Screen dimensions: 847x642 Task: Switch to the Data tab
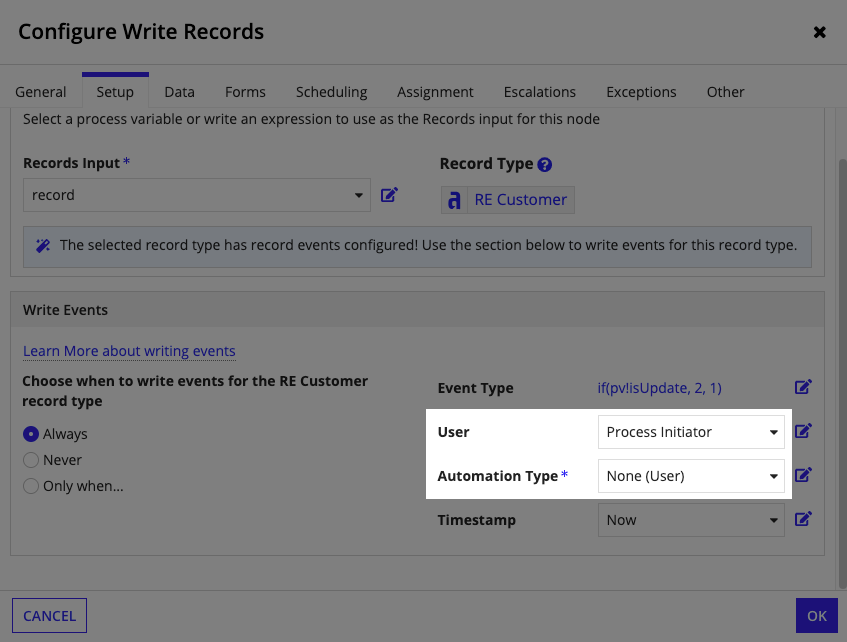tap(179, 92)
